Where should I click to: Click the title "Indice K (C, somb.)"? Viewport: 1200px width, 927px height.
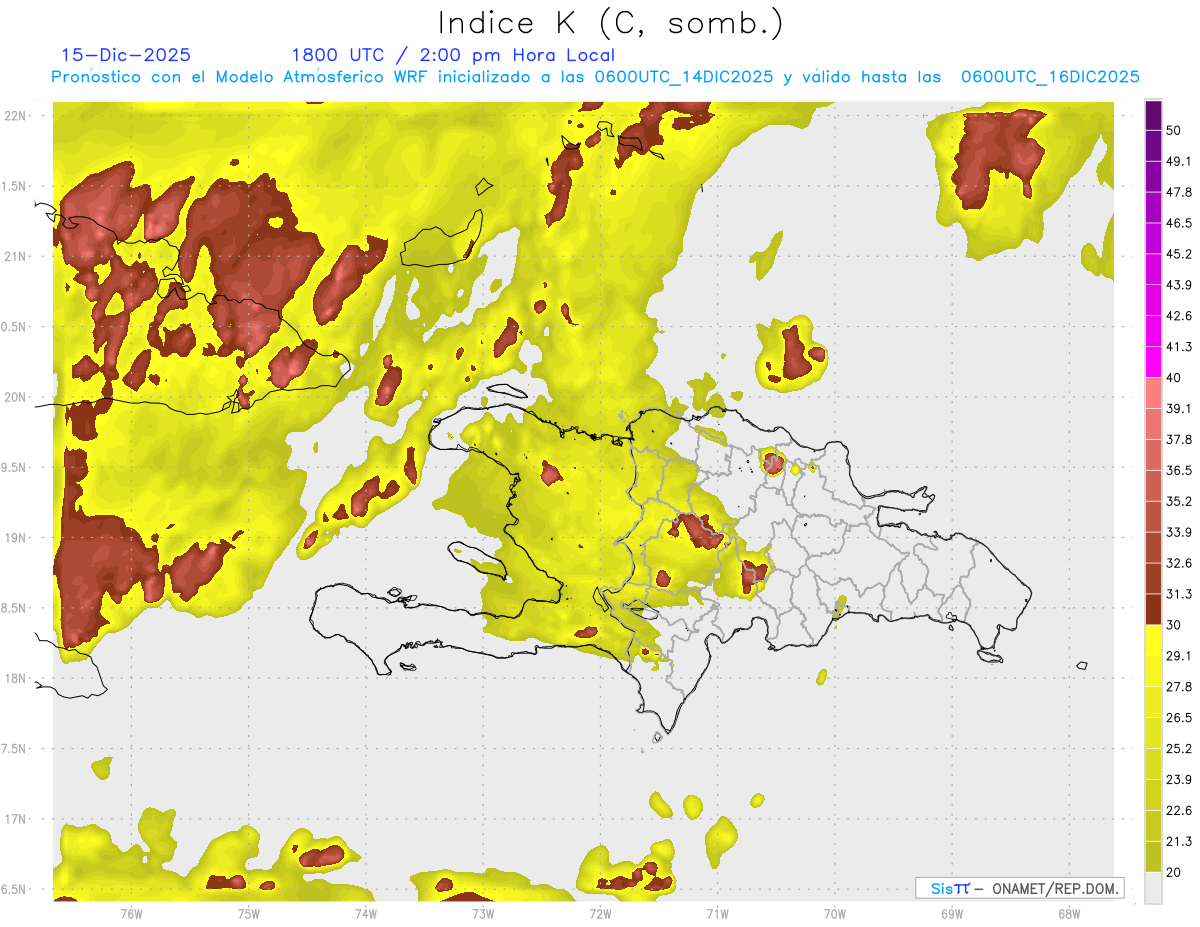coord(611,23)
